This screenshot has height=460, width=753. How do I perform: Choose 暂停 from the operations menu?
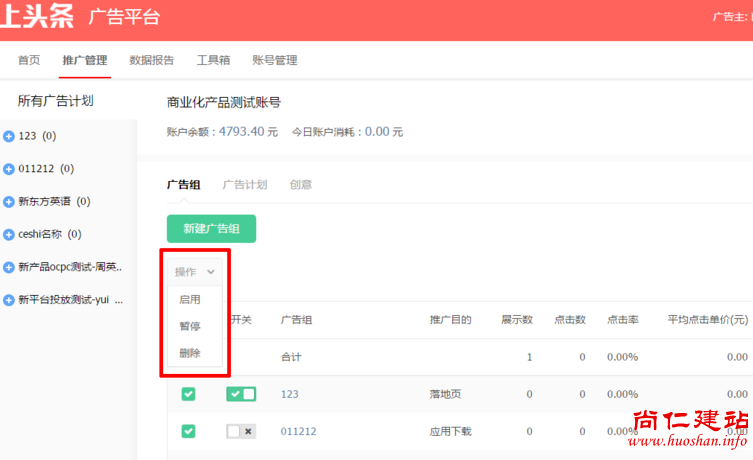coord(190,326)
